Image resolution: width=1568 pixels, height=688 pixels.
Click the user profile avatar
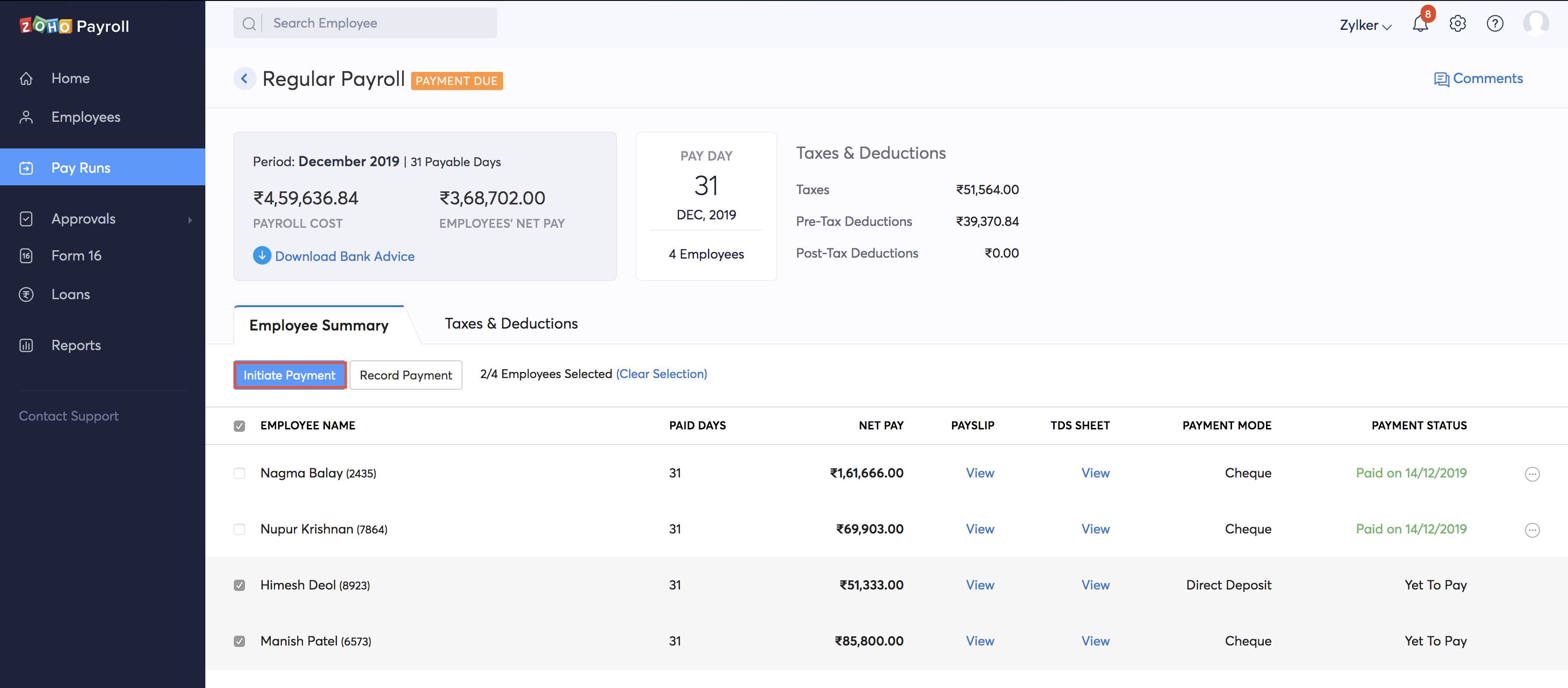coord(1535,23)
